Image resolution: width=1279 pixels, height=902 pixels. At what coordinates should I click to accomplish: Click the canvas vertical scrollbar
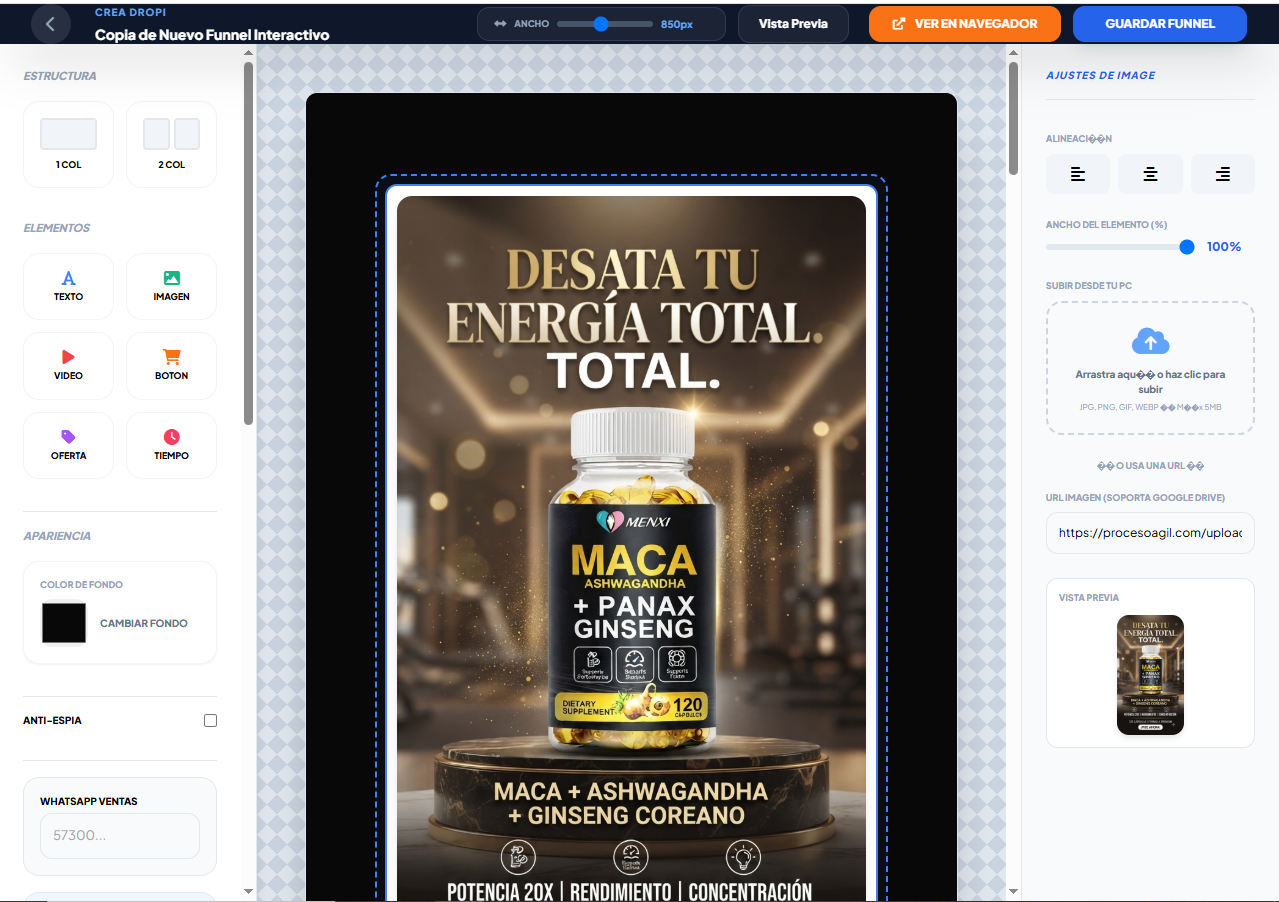pyautogui.click(x=1013, y=118)
